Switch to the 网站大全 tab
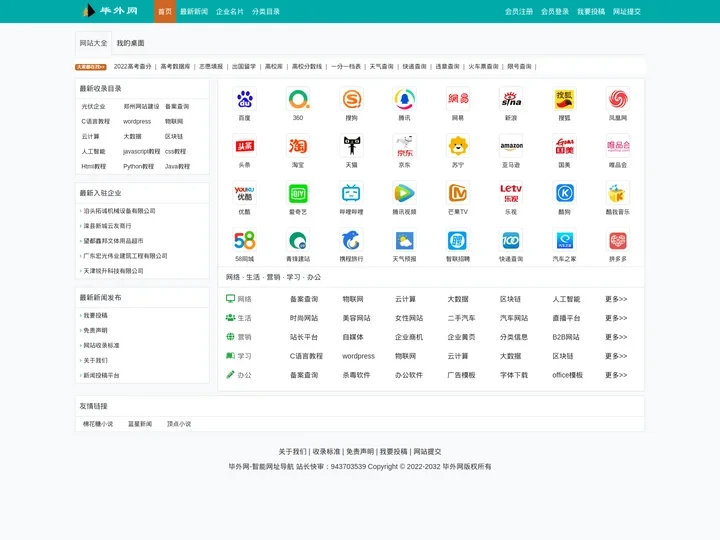The height and width of the screenshot is (540, 720). pos(93,43)
